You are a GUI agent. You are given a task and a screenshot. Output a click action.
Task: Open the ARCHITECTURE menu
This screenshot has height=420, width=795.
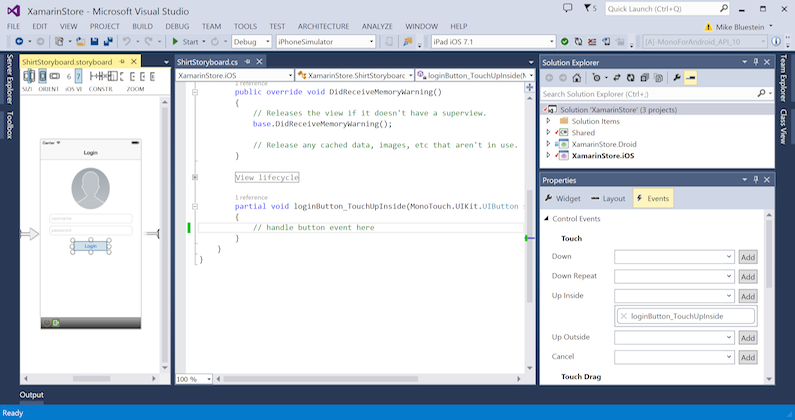click(x=323, y=26)
